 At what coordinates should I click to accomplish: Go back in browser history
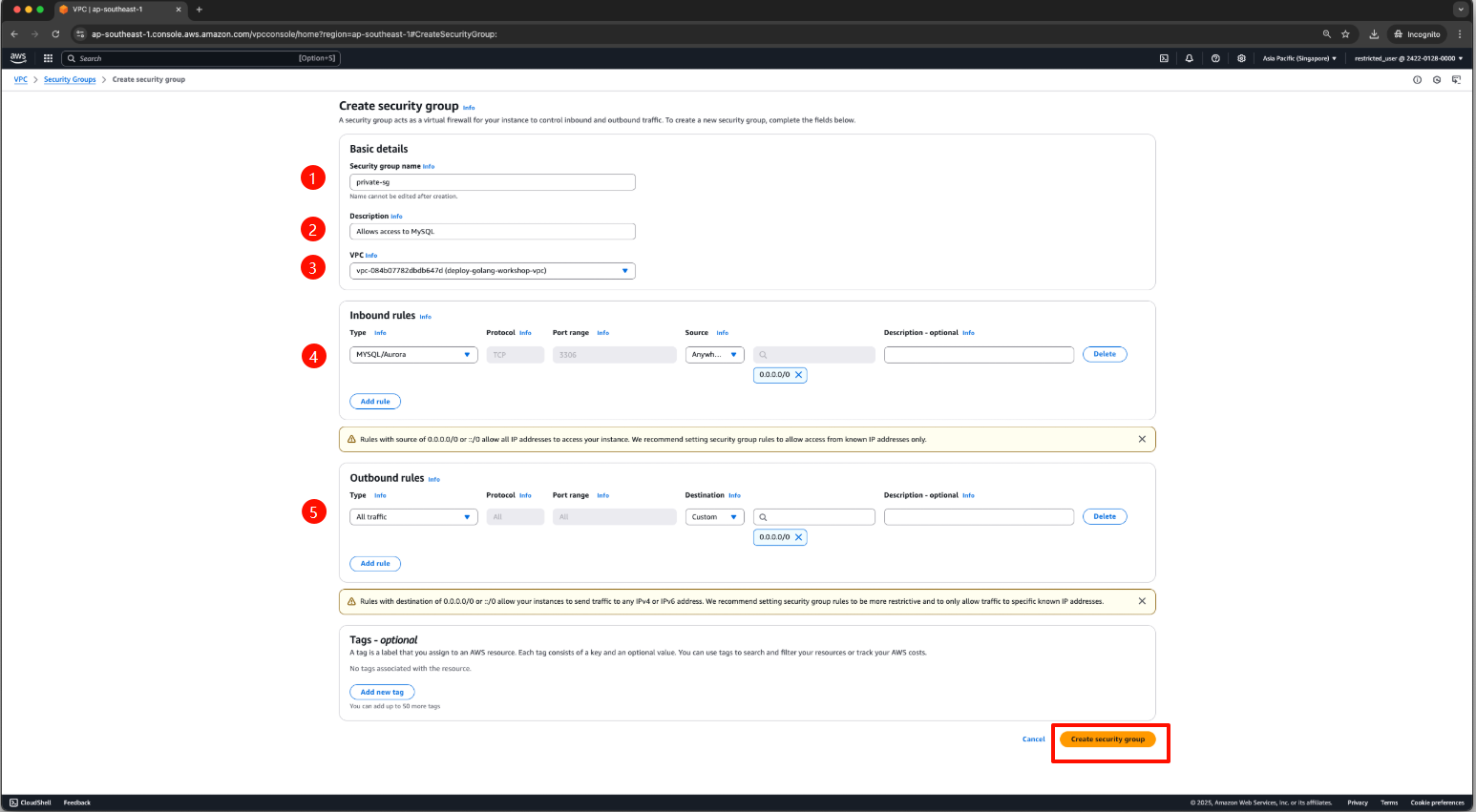[14, 34]
